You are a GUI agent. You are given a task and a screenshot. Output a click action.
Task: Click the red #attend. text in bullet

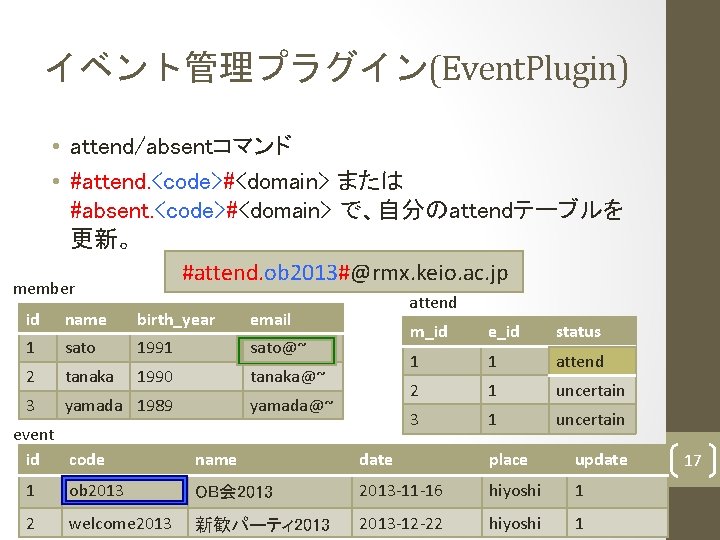tap(110, 181)
